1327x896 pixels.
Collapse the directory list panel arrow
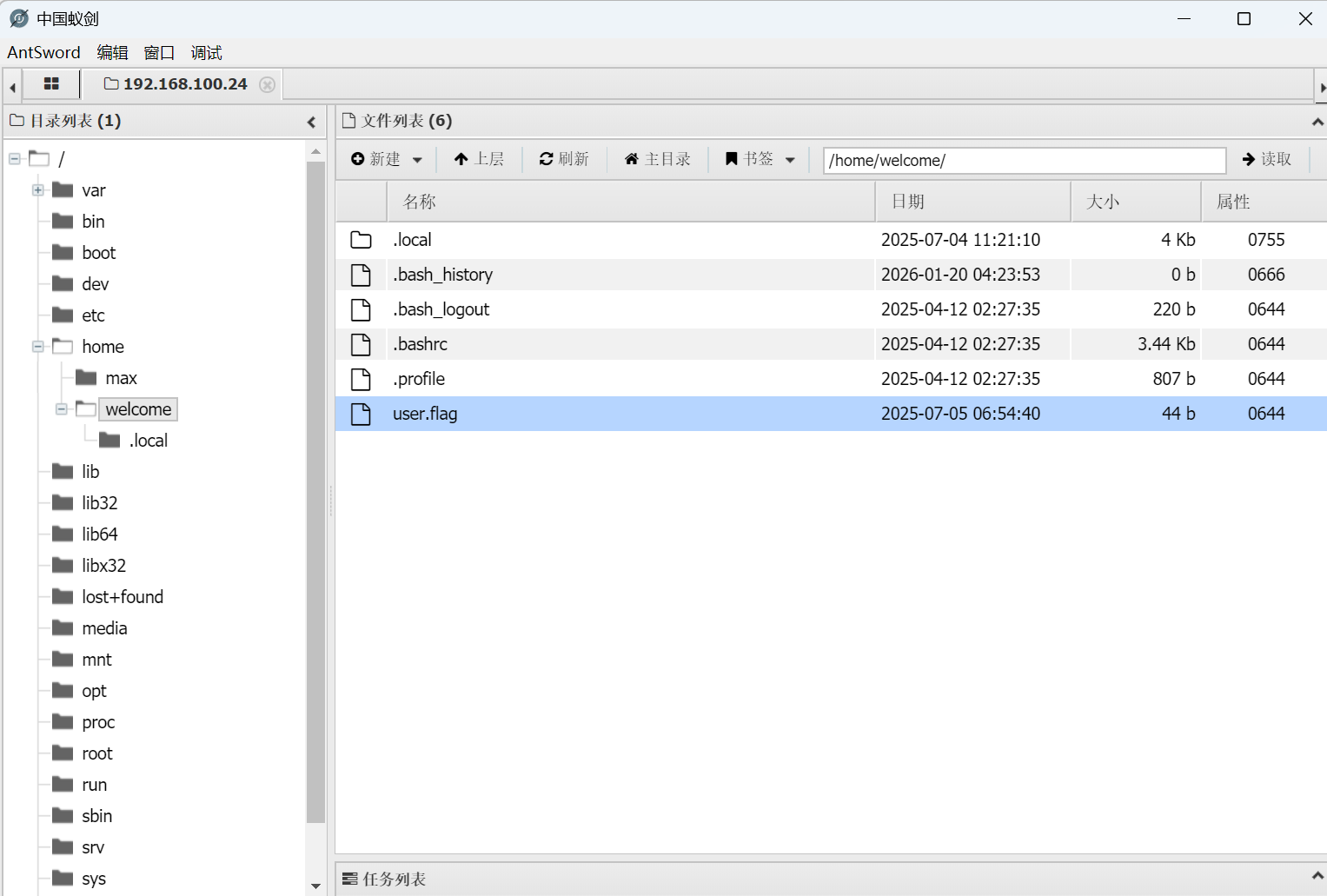pyautogui.click(x=311, y=122)
